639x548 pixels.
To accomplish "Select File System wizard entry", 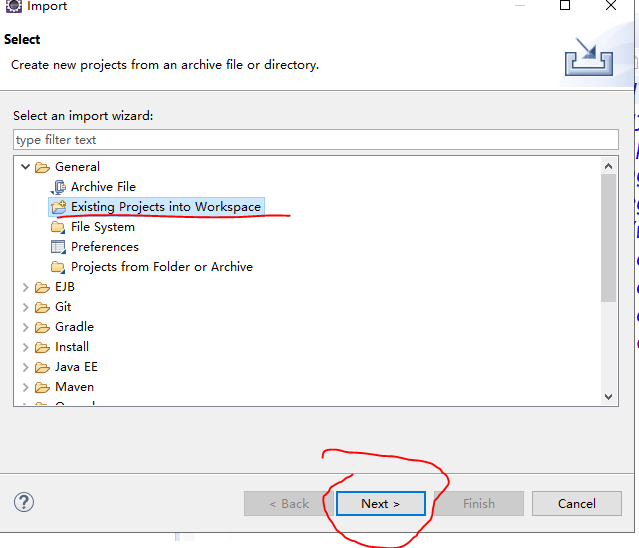I will [103, 227].
